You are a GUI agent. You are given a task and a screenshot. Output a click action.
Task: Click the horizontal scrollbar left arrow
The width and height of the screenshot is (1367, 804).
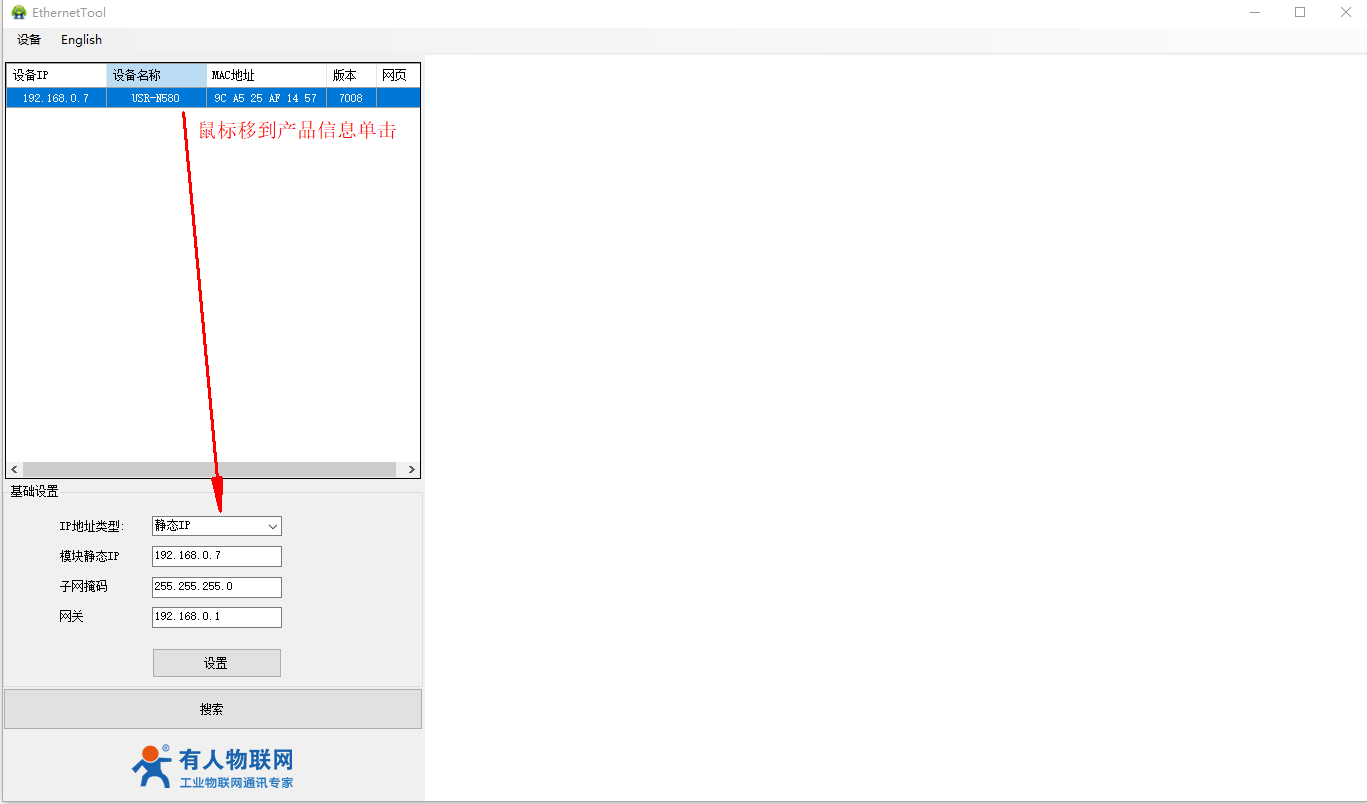pyautogui.click(x=14, y=469)
